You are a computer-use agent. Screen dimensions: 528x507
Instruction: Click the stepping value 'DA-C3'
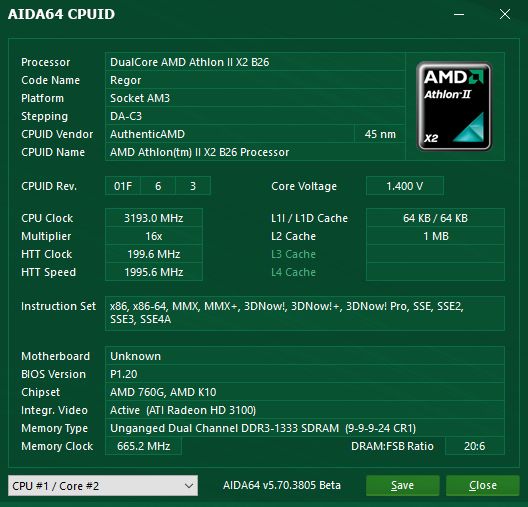tap(126, 116)
